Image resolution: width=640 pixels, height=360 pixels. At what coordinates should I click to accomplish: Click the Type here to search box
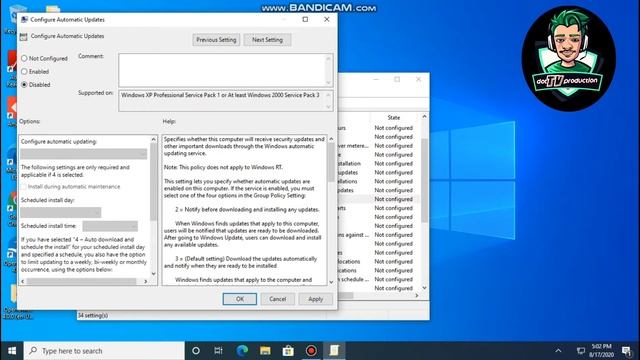tap(104, 351)
